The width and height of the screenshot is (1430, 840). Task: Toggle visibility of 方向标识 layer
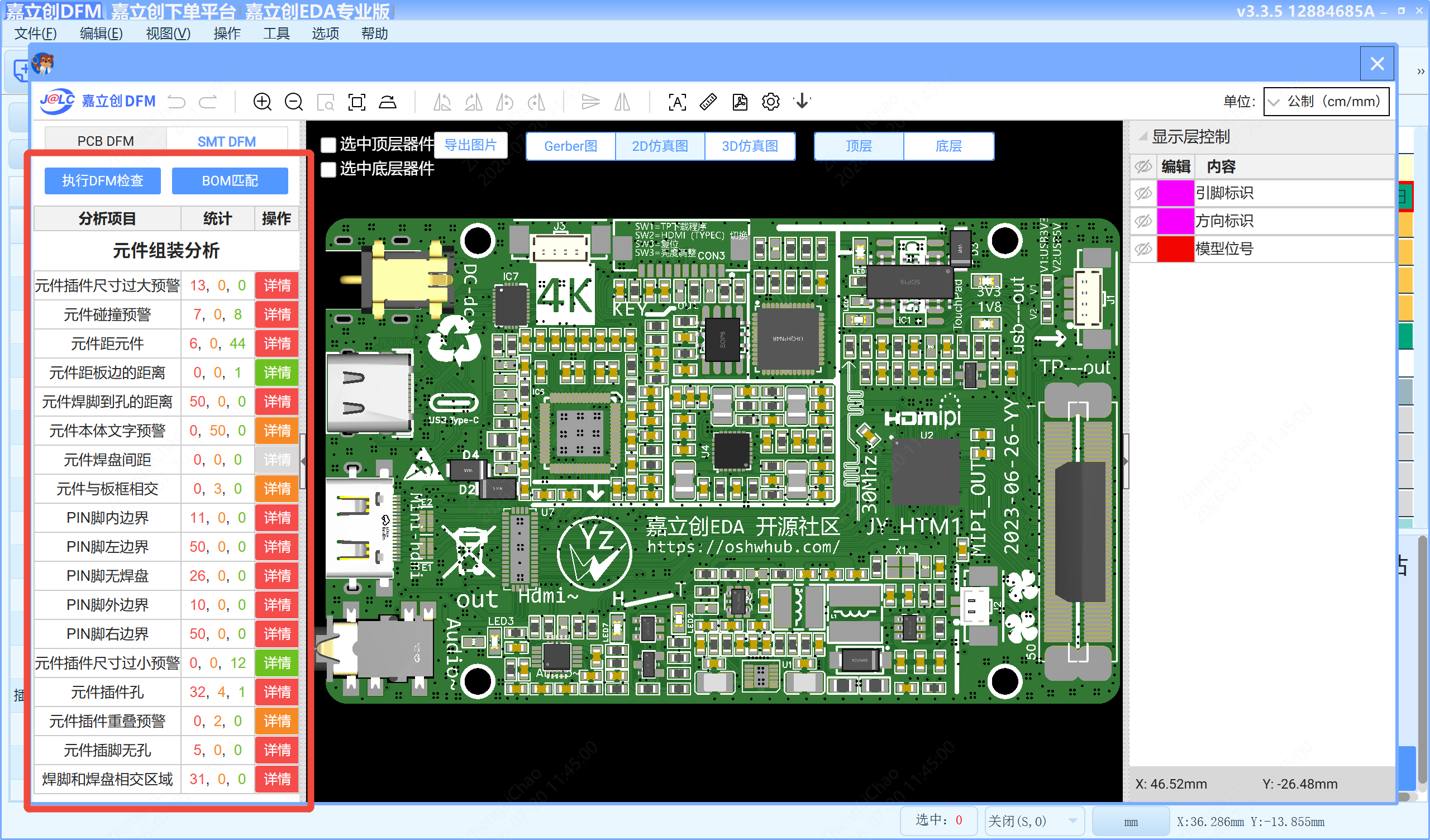tap(1143, 221)
